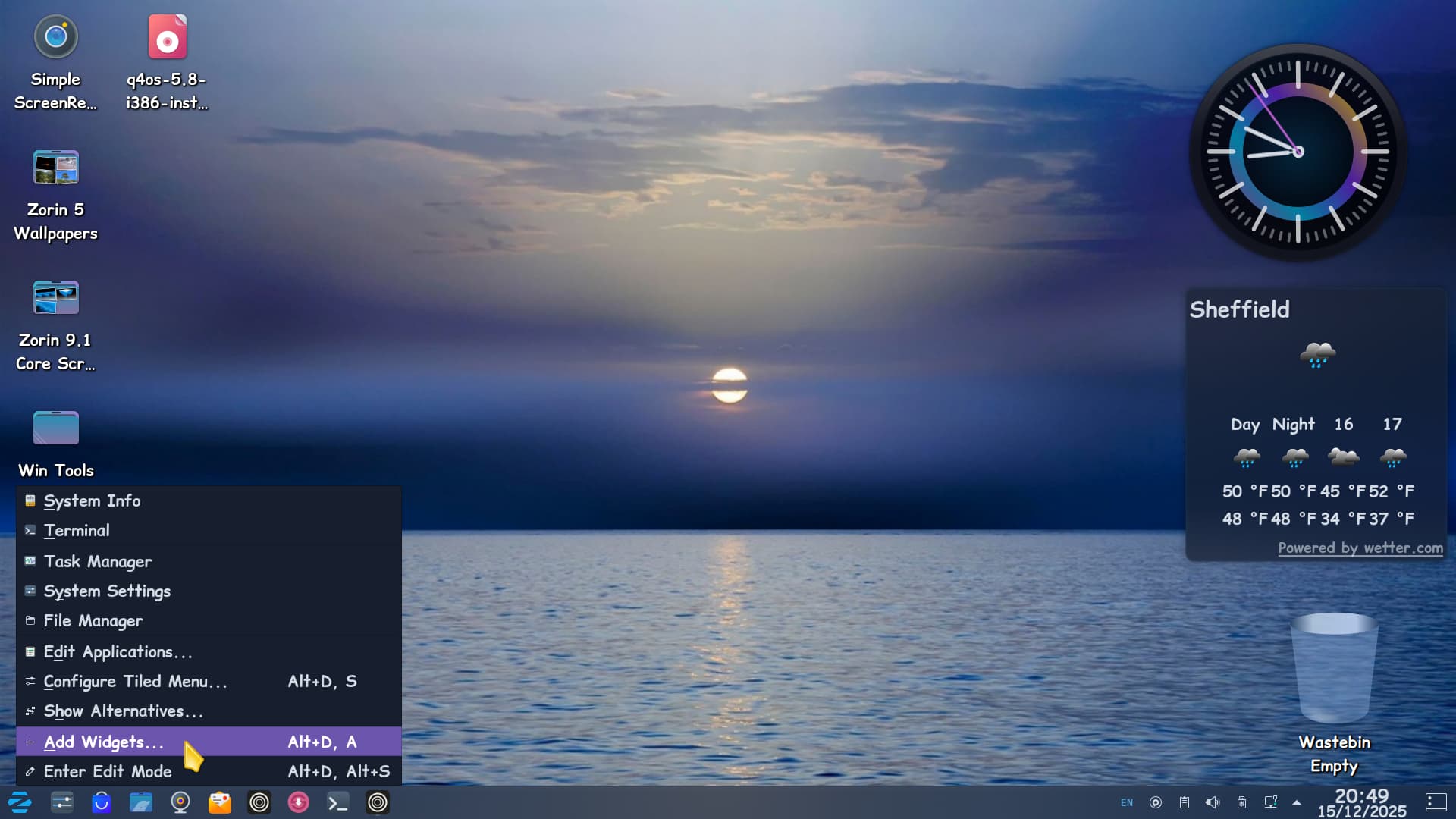1456x819 pixels.
Task: Open the software store shopping bag icon
Action: tap(102, 802)
